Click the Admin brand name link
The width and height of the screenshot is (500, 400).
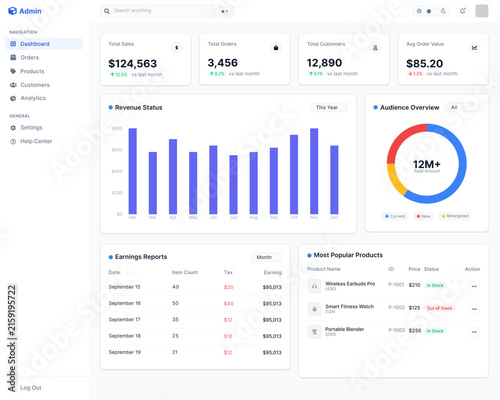click(30, 11)
